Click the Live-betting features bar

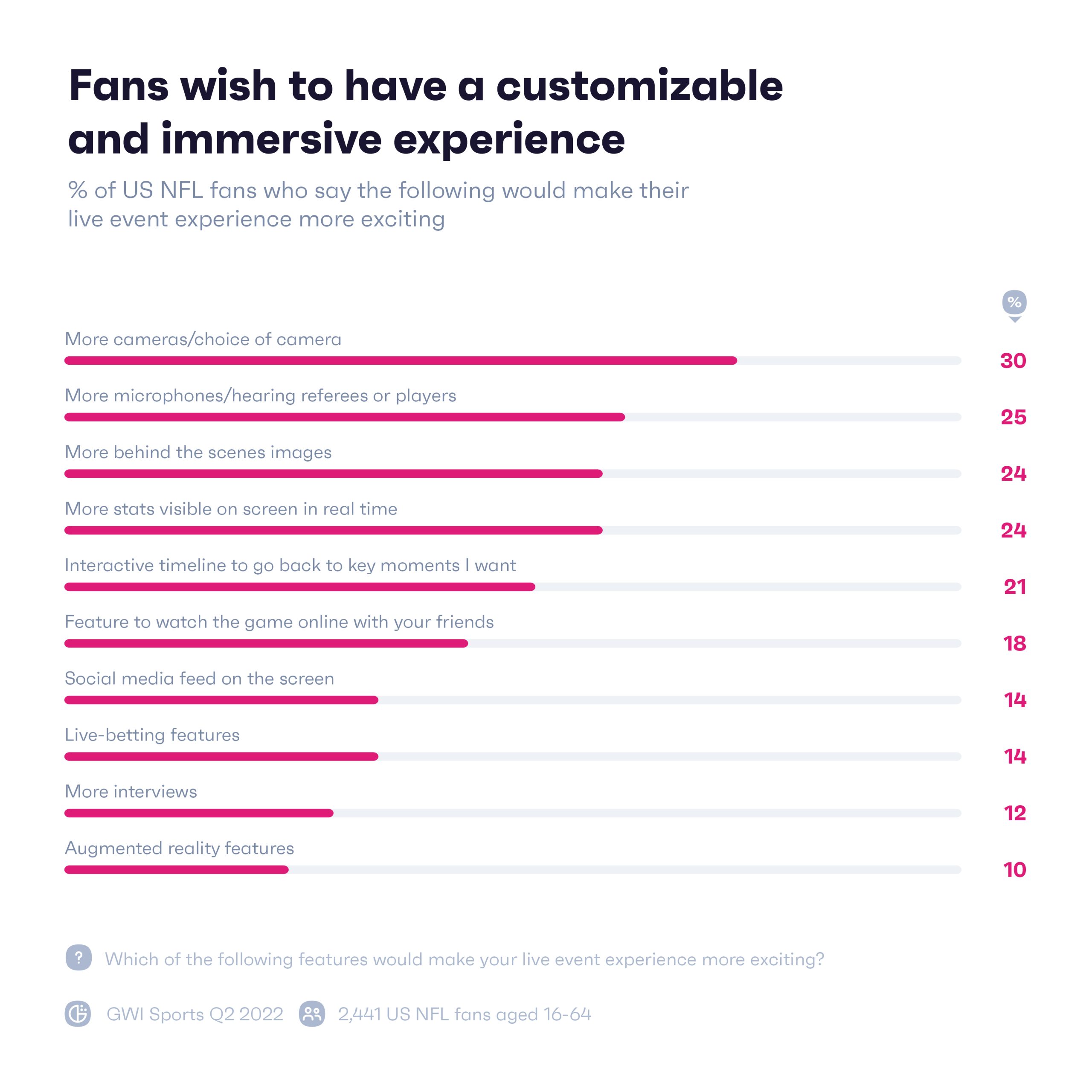(x=221, y=756)
